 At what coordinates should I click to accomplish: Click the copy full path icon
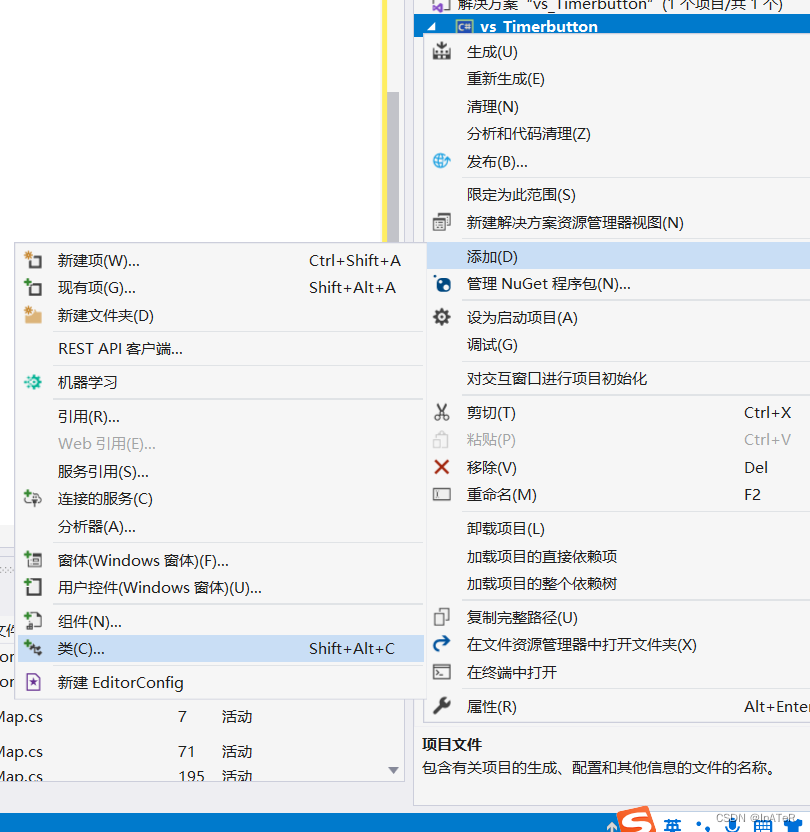pos(441,617)
